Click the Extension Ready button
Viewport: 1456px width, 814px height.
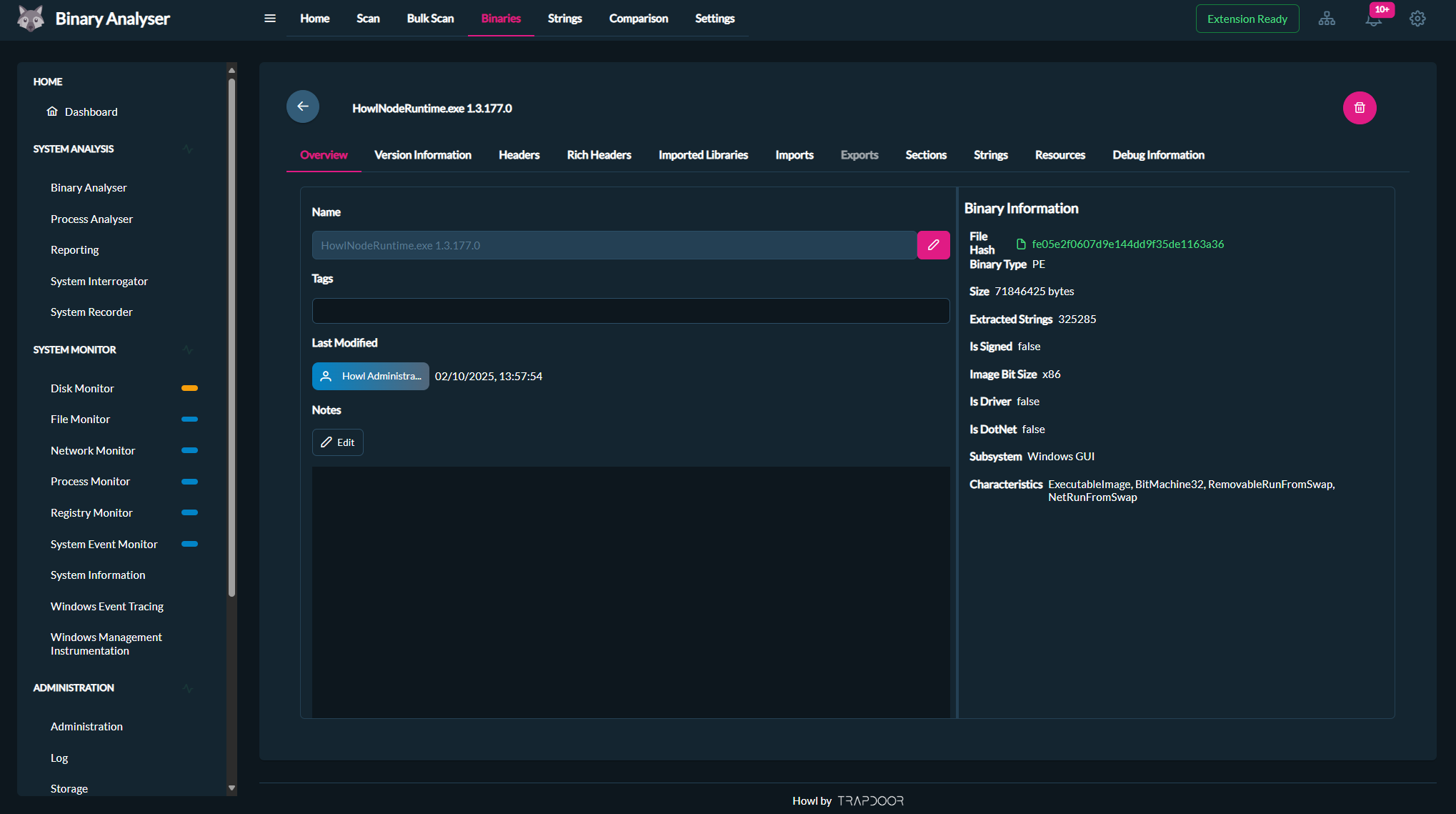pyautogui.click(x=1247, y=19)
